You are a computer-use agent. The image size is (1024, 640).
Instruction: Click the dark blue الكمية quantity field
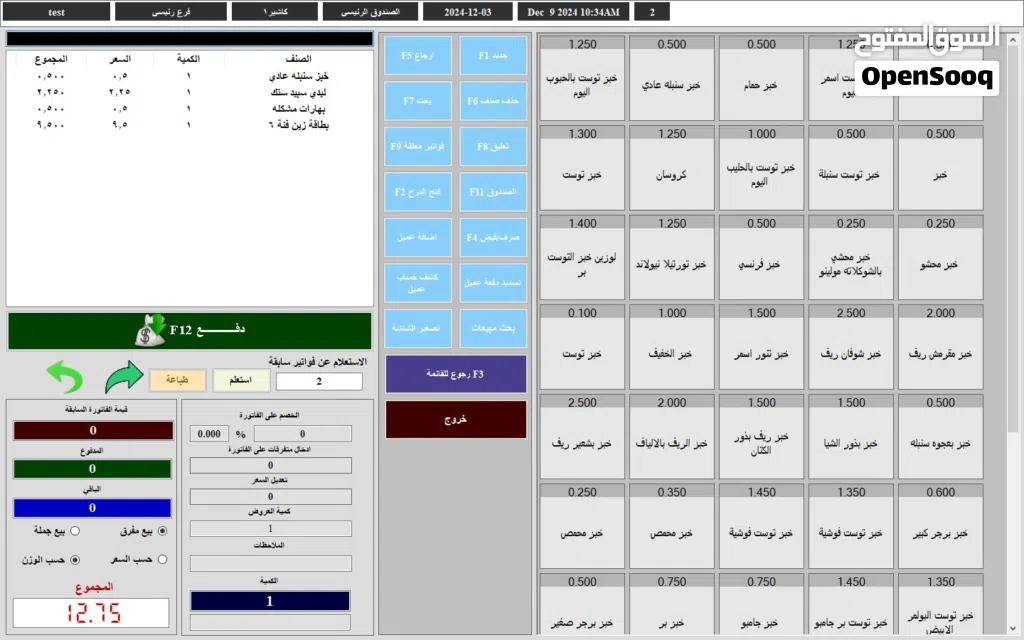[270, 601]
